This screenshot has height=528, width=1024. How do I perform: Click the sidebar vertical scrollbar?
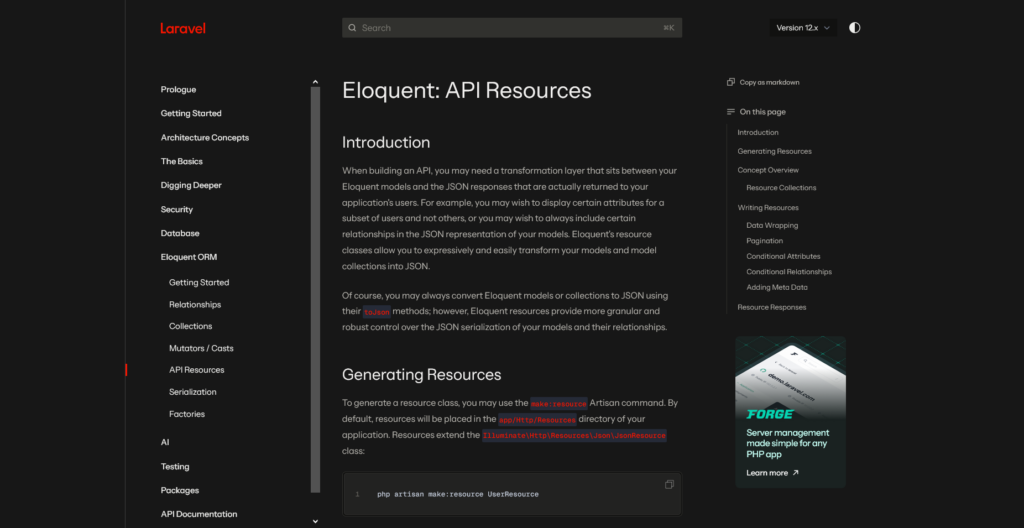click(x=316, y=290)
